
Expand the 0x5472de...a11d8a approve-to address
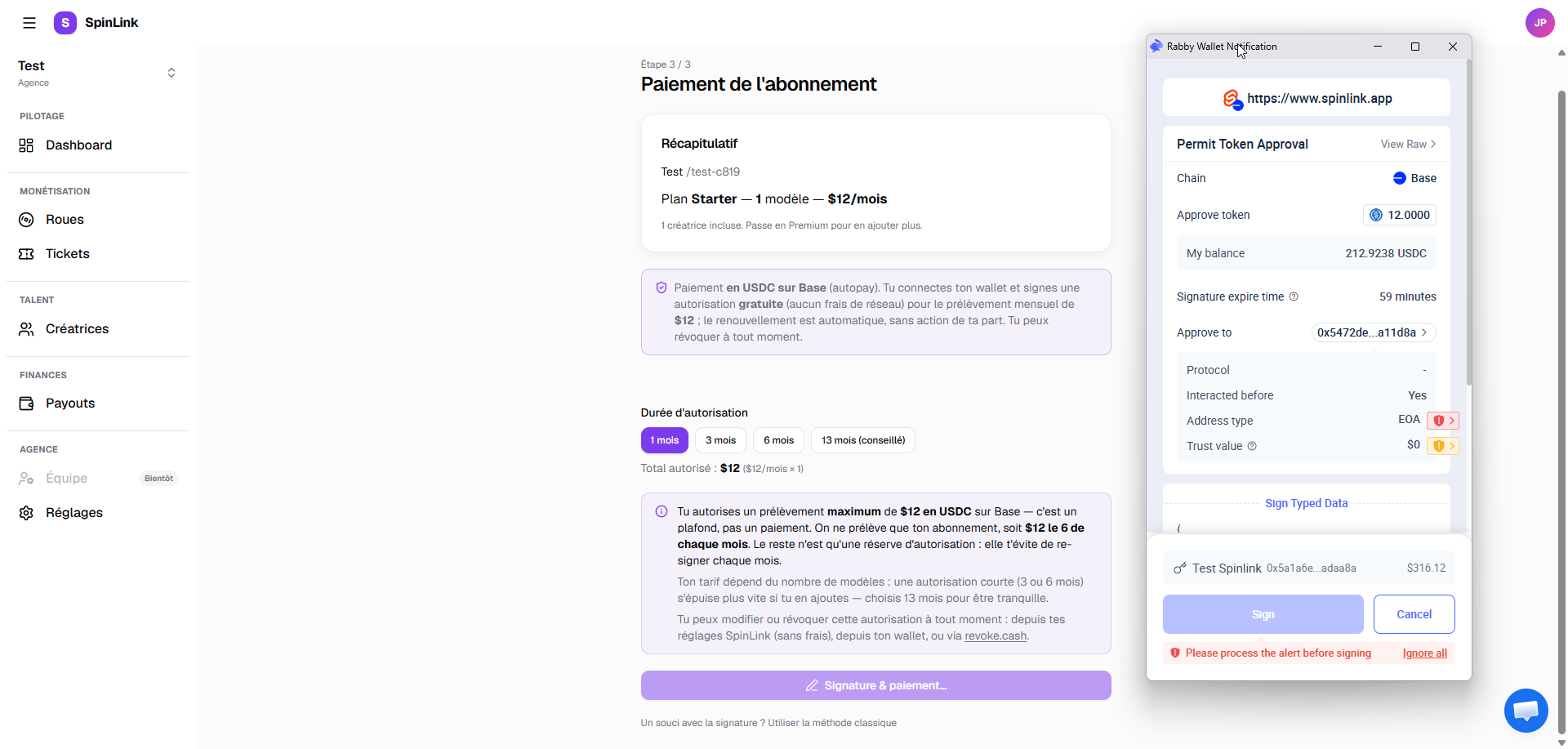click(x=1374, y=332)
